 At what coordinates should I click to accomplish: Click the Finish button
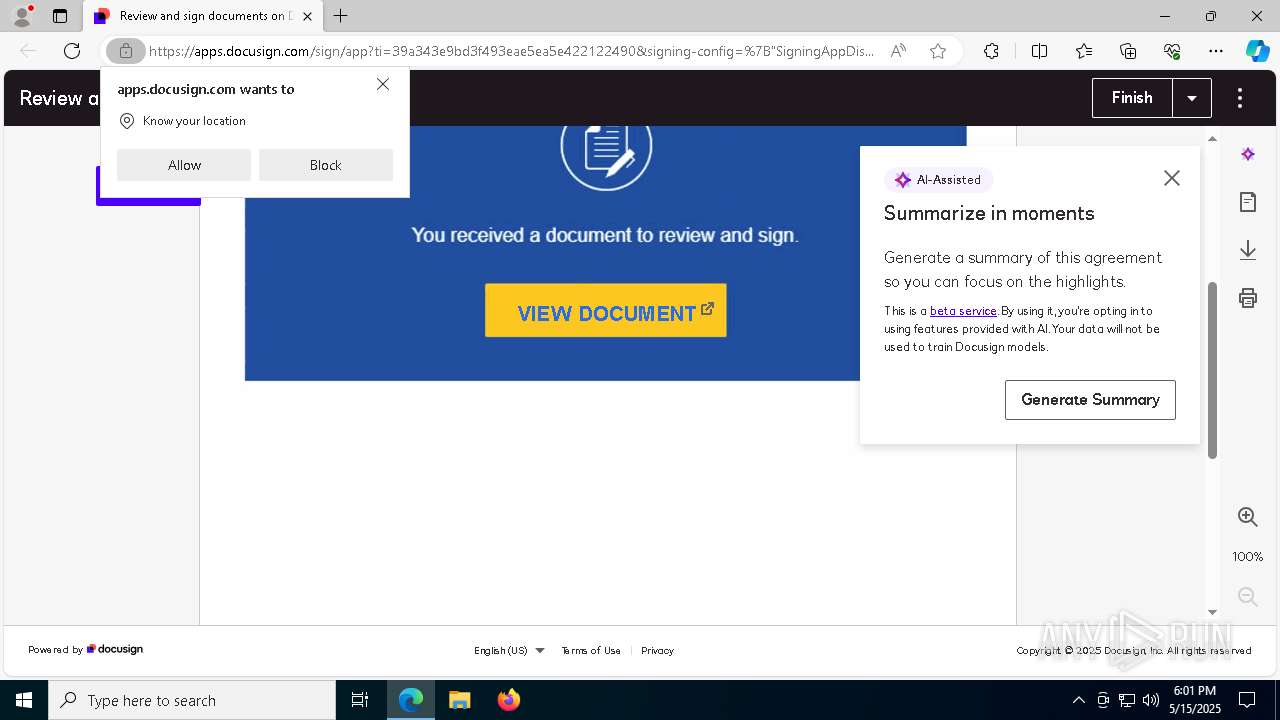click(1132, 98)
